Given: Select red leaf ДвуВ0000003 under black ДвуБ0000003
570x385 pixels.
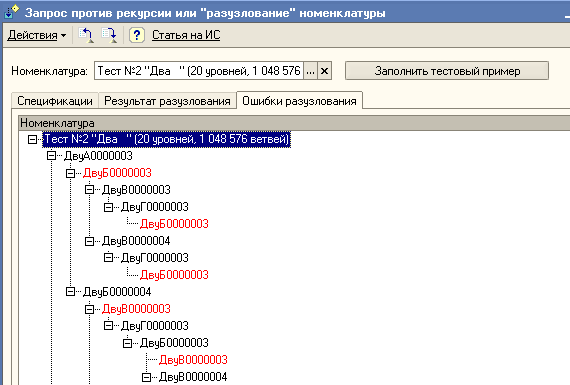Looking at the screenshot, I should pos(193,360).
